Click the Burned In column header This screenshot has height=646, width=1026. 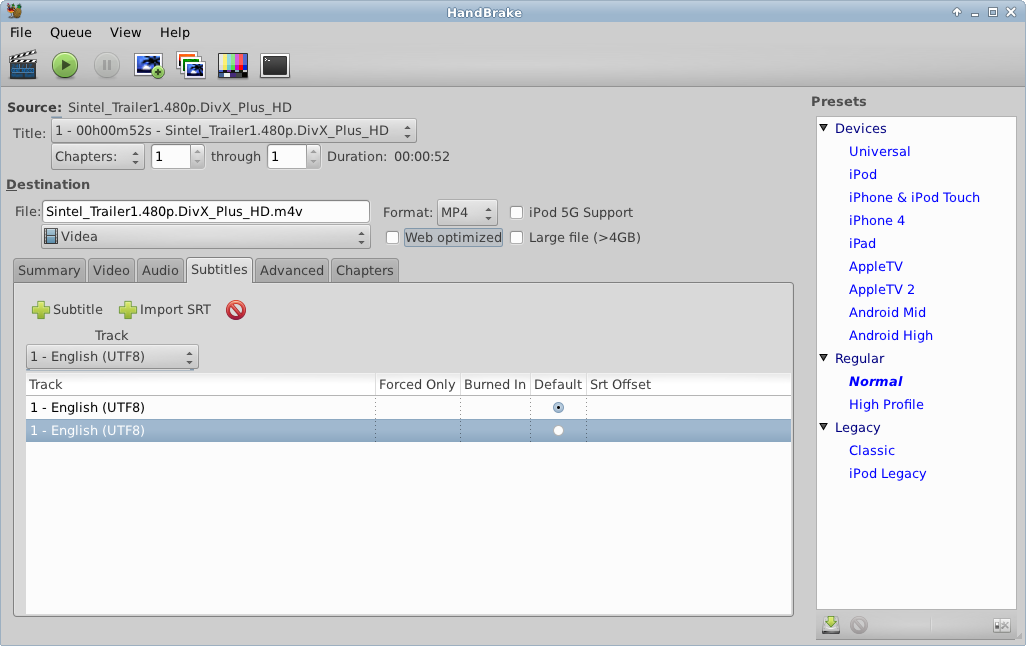[x=495, y=384]
